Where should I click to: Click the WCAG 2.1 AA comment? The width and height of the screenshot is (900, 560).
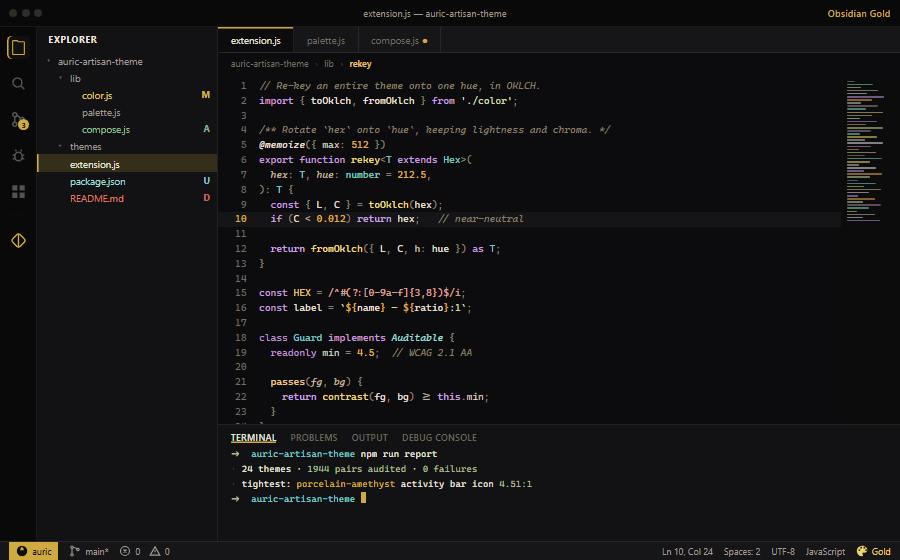point(432,352)
